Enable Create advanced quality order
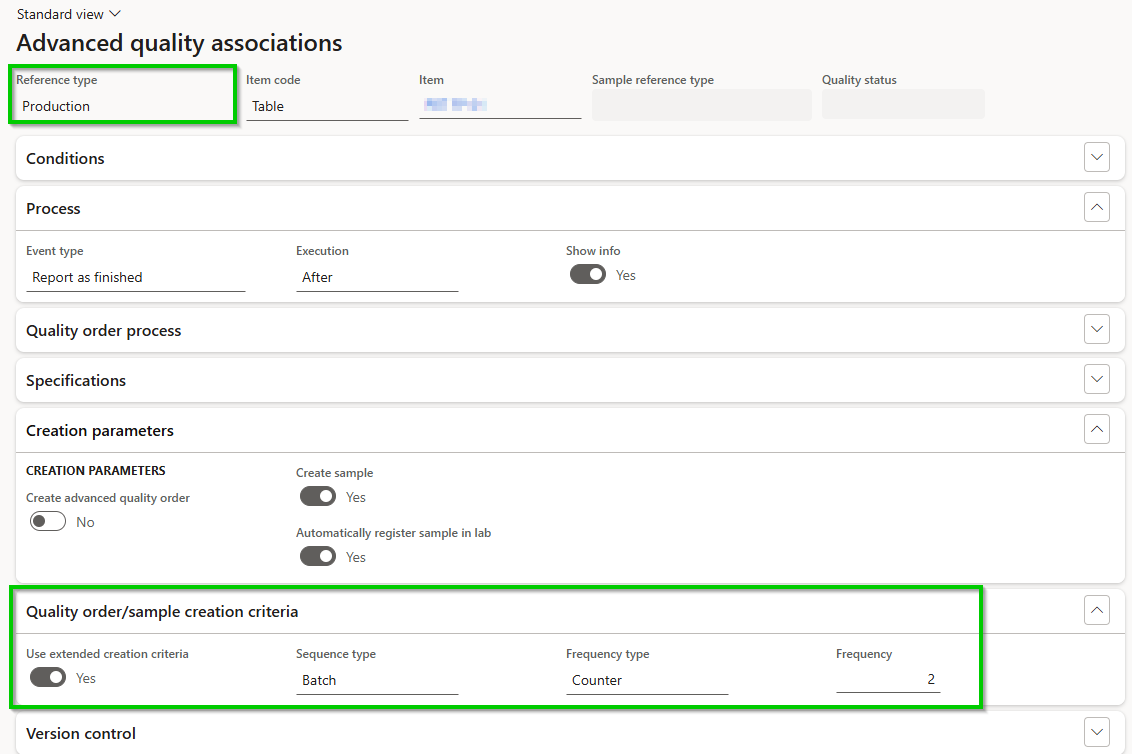Screen dimensions: 1132x754 coord(47,521)
